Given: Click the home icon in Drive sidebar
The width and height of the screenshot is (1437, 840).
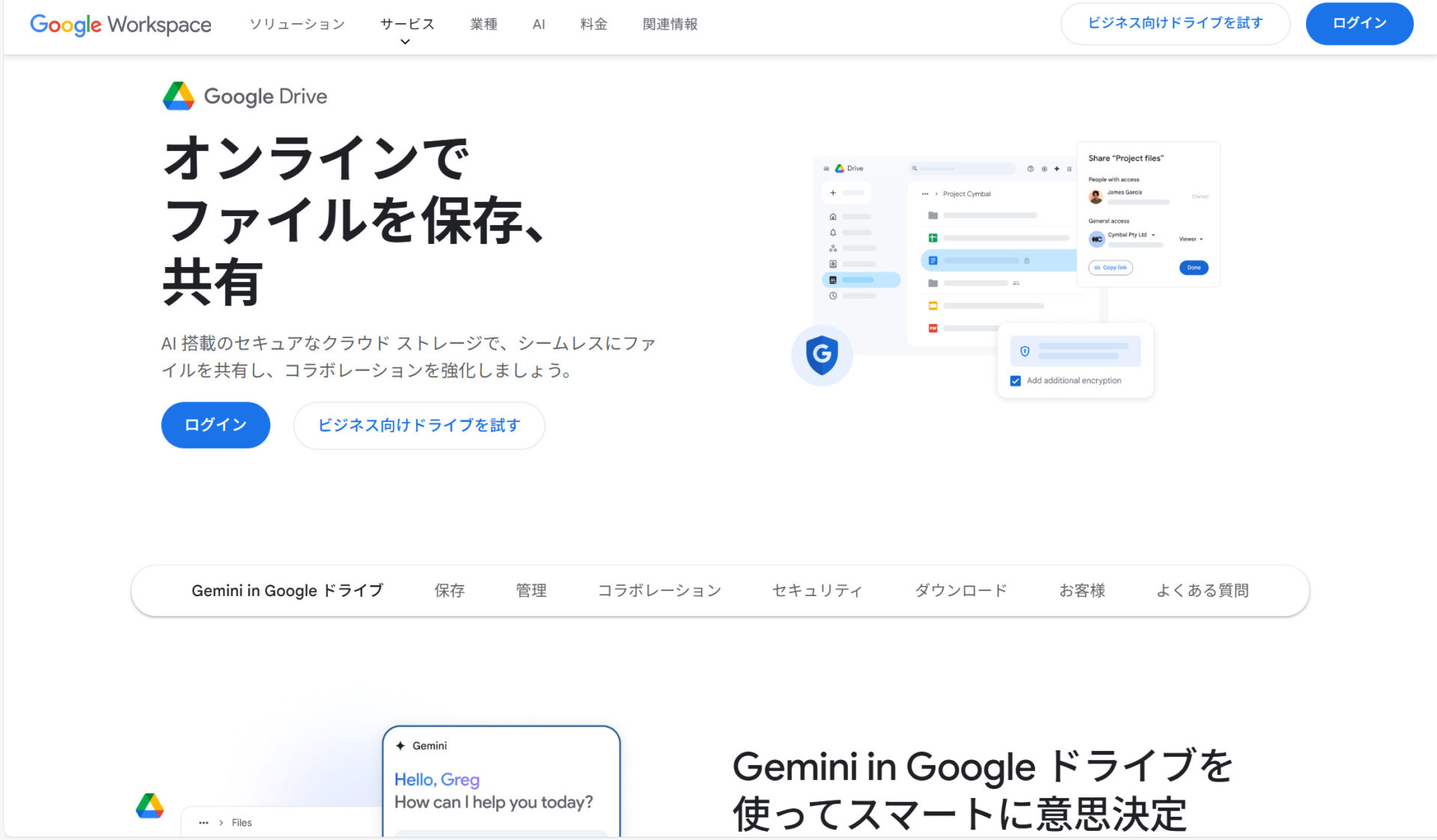Looking at the screenshot, I should point(833,217).
